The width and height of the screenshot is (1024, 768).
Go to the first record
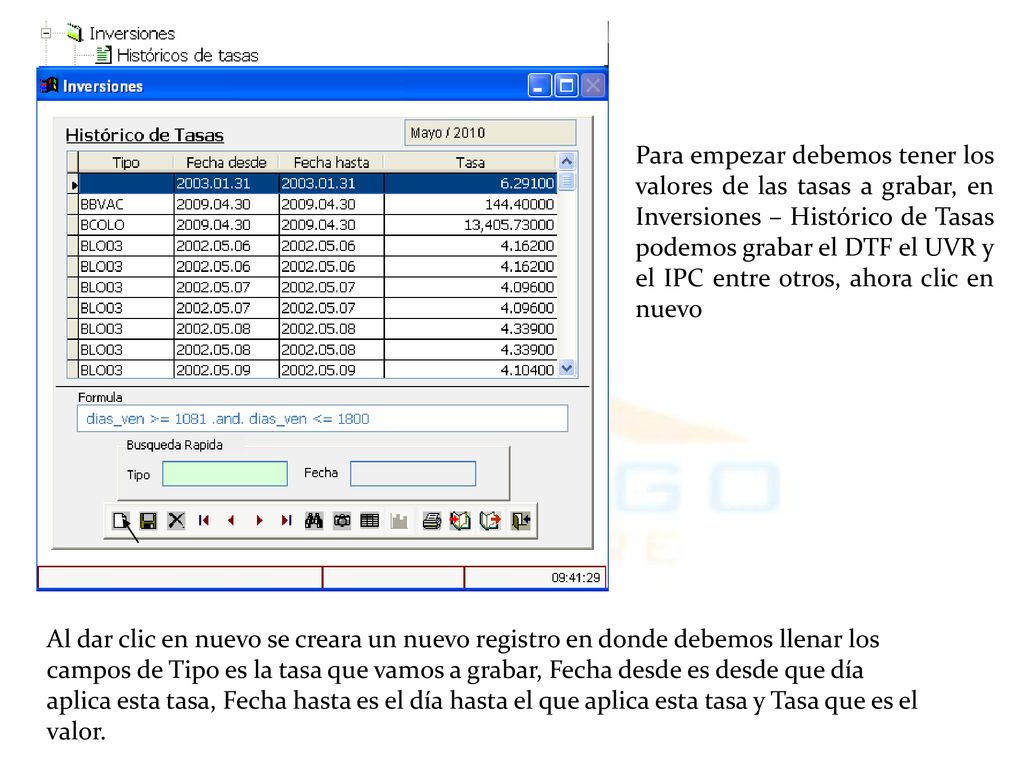pos(204,520)
